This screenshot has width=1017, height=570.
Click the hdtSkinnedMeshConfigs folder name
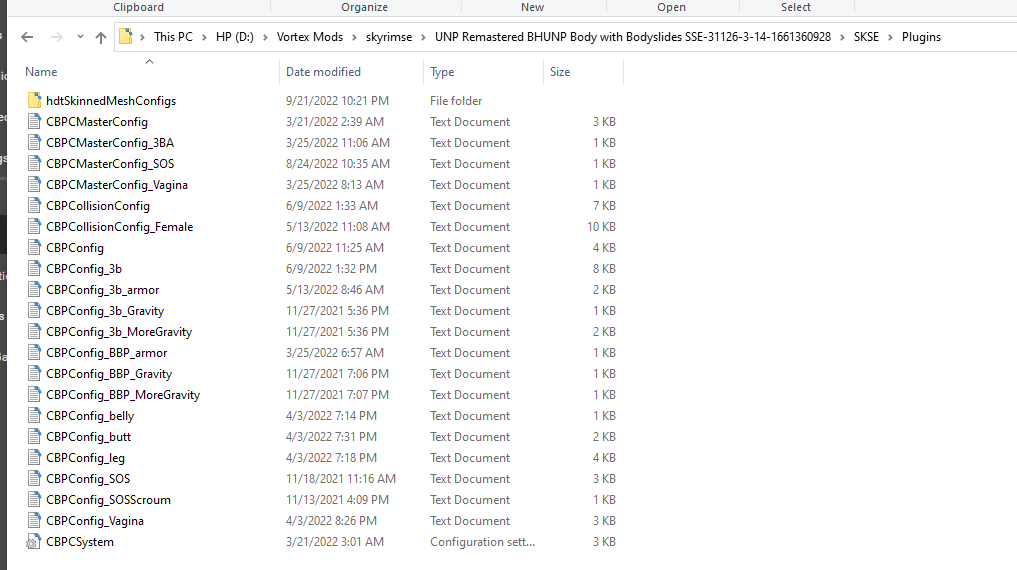point(111,101)
